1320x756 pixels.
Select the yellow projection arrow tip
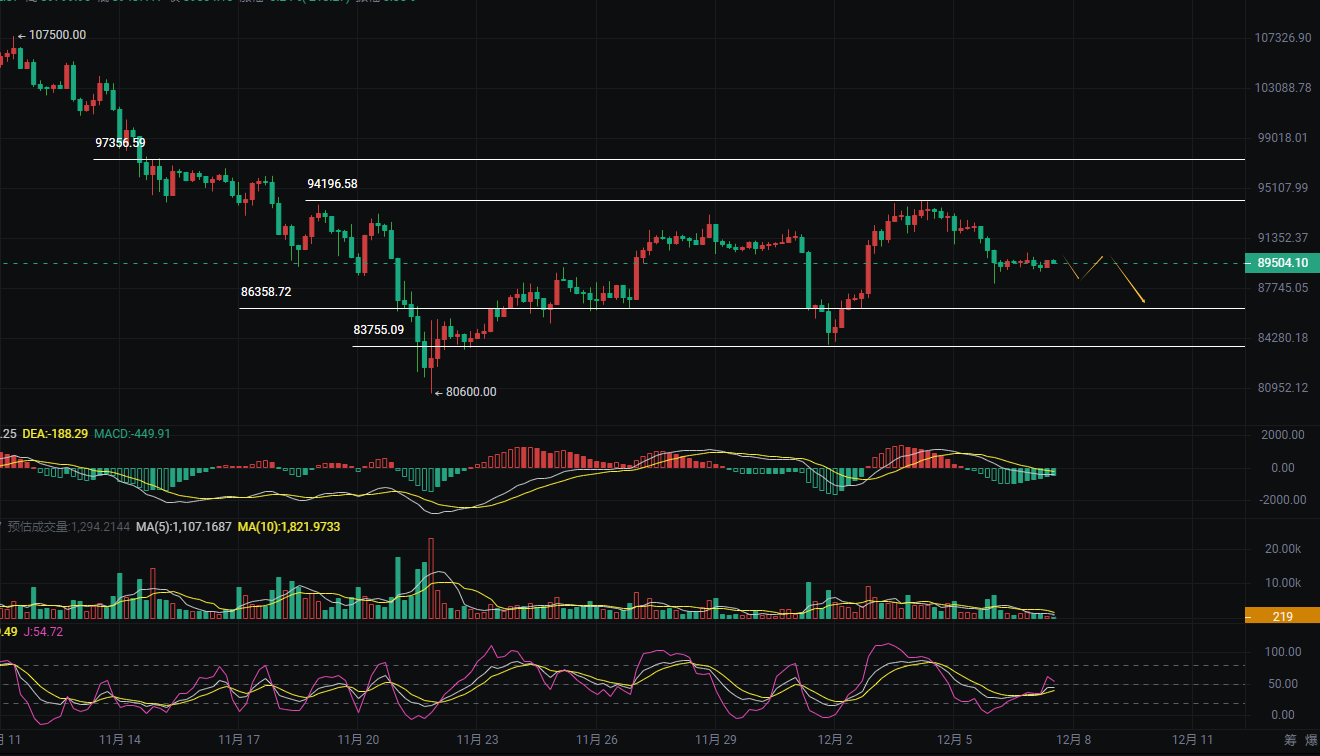tap(1144, 302)
